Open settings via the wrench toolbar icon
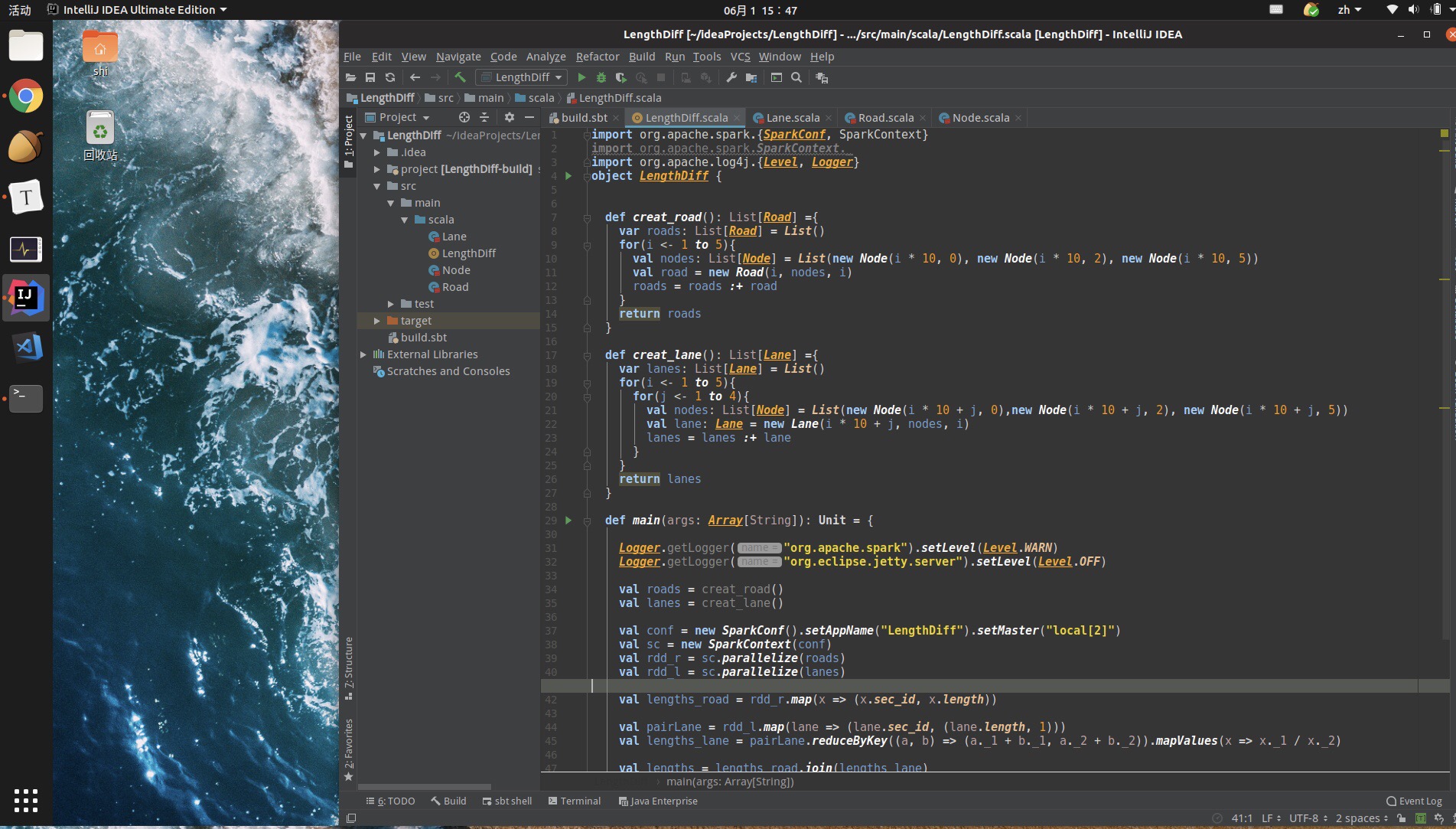This screenshot has width=1456, height=829. [x=731, y=77]
